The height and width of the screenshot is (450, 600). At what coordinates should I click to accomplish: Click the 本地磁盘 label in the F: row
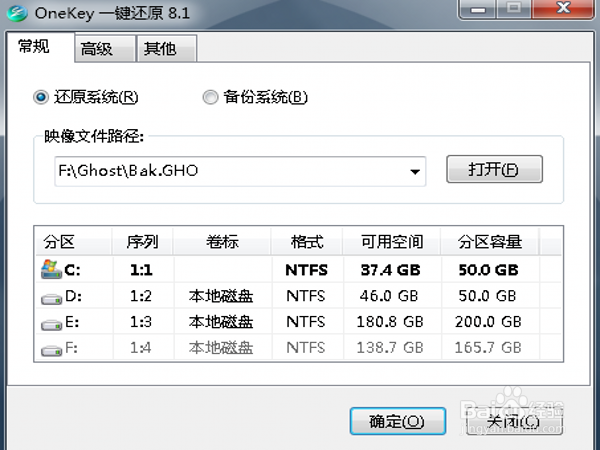[x=221, y=347]
